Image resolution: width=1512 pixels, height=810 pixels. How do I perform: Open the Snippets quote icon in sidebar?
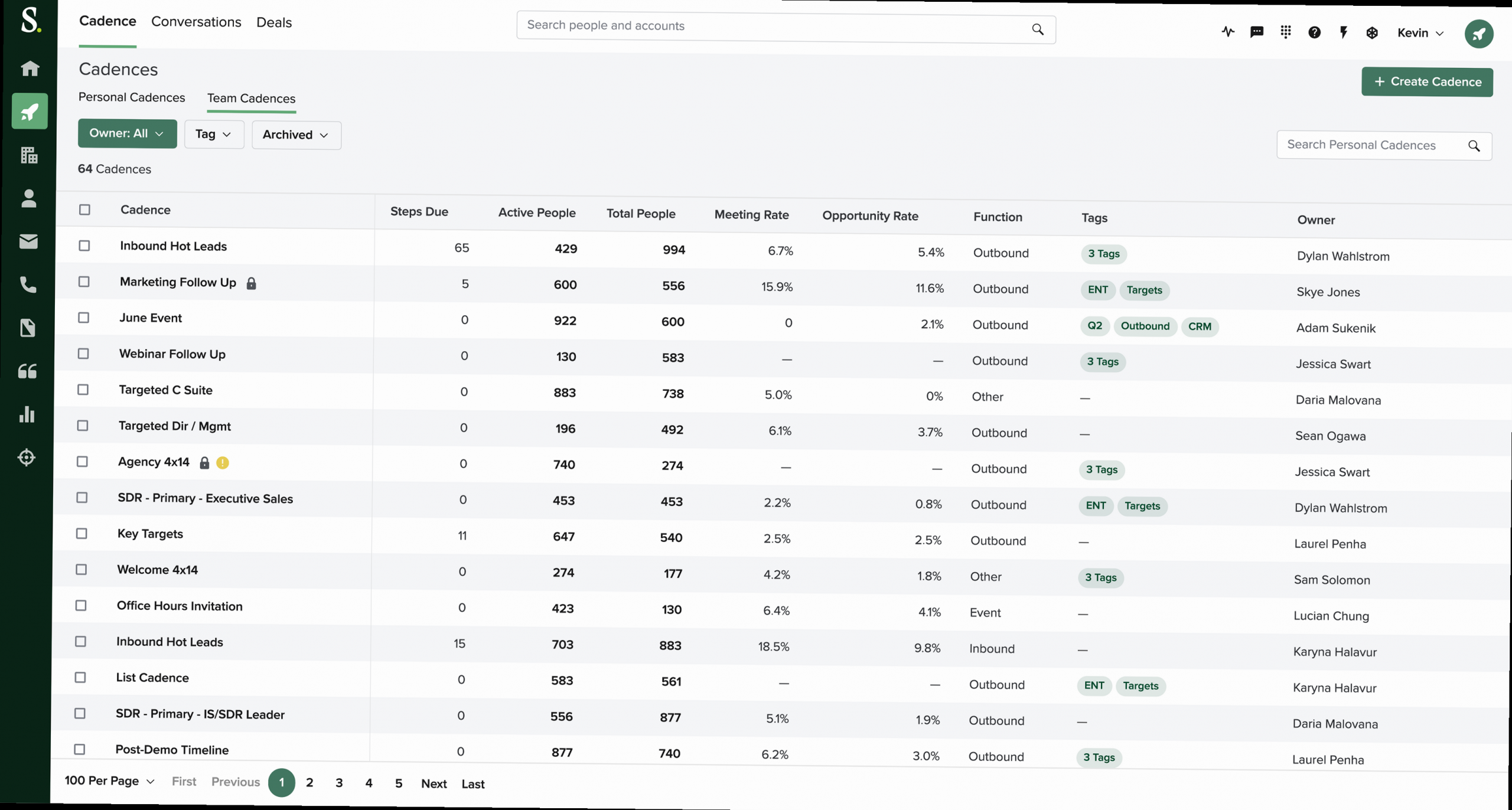(x=27, y=371)
